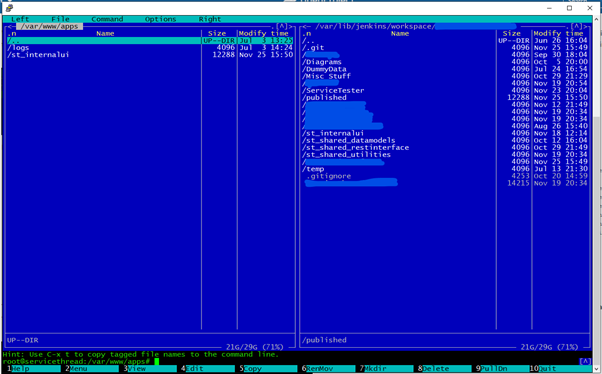The image size is (602, 374).
Task: Click the 4 Edit function key button
Action: (x=208, y=369)
